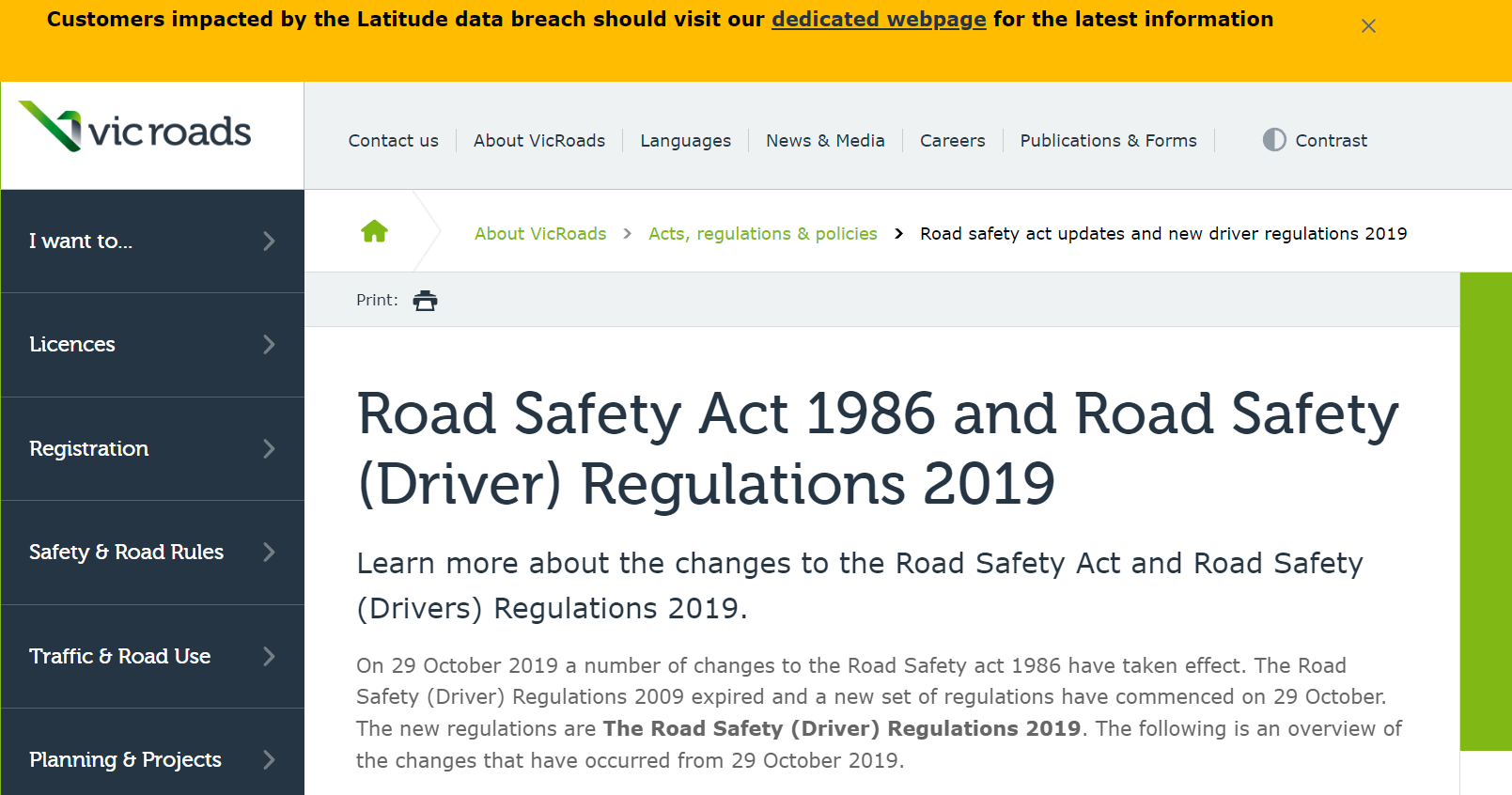Viewport: 1512px width, 795px height.
Task: Open Traffic & Road Use section
Action: point(152,657)
